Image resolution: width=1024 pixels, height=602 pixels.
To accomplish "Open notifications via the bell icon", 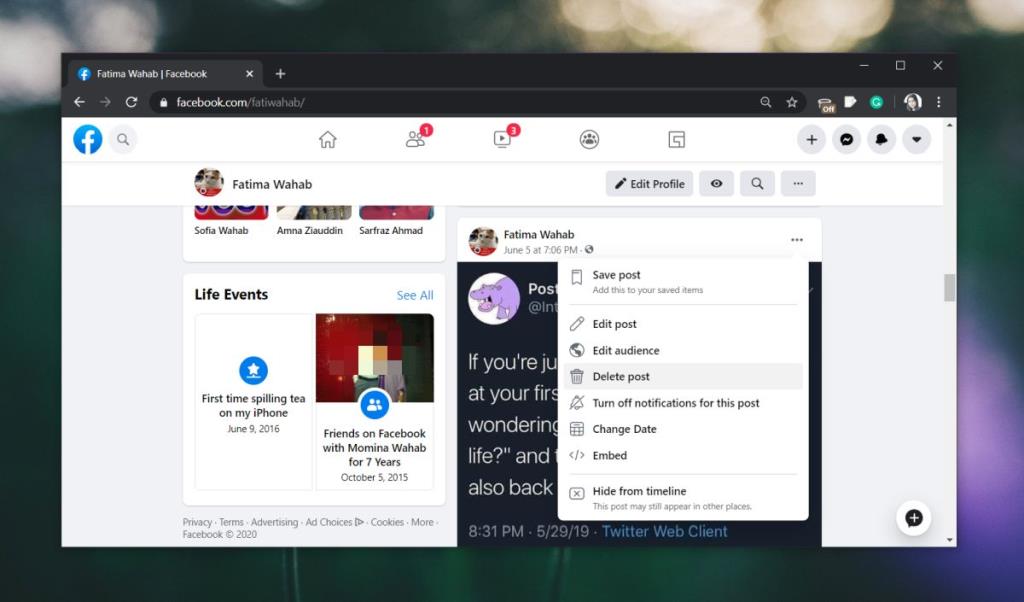I will click(881, 140).
